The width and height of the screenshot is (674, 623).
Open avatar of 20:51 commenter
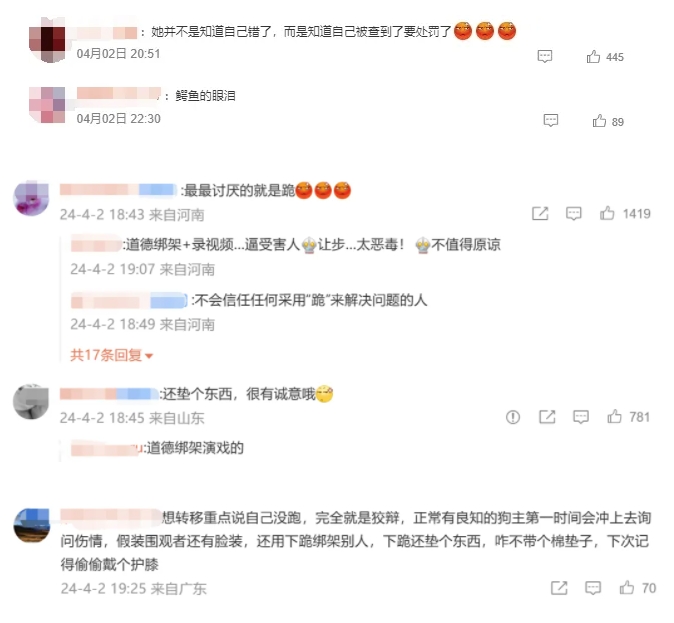pyautogui.click(x=47, y=42)
